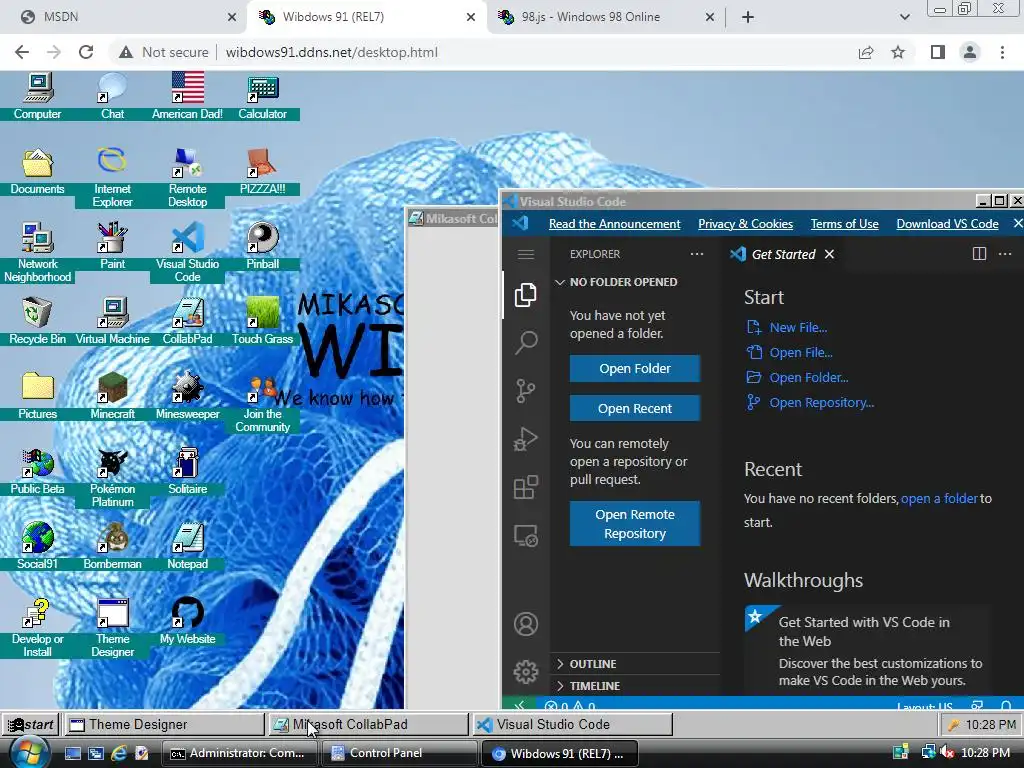
Task: Click Open Remote Repository button
Action: (x=635, y=524)
